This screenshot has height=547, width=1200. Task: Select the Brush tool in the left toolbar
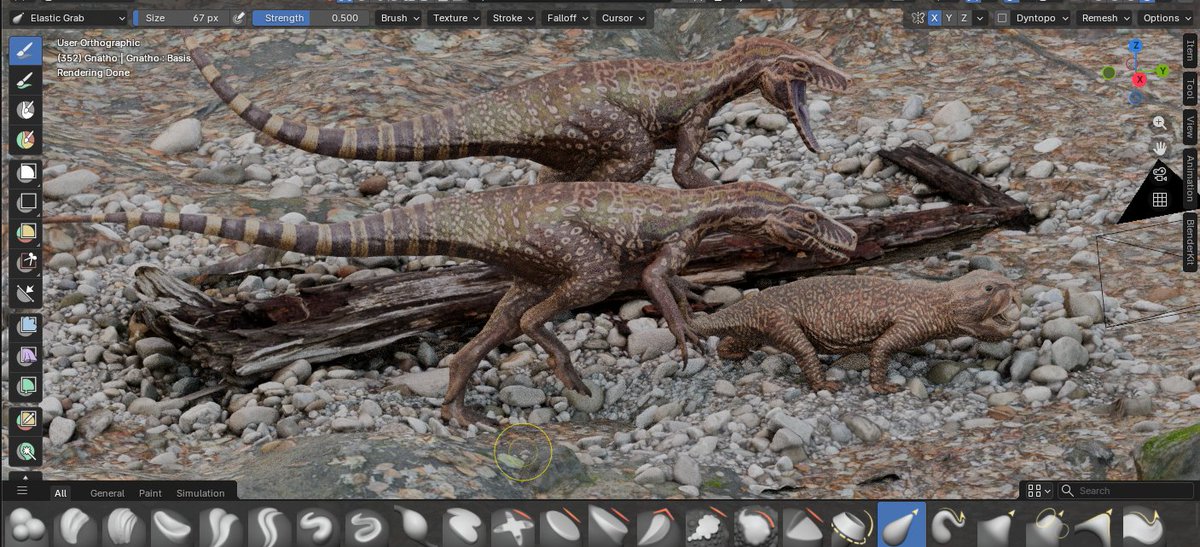26,52
